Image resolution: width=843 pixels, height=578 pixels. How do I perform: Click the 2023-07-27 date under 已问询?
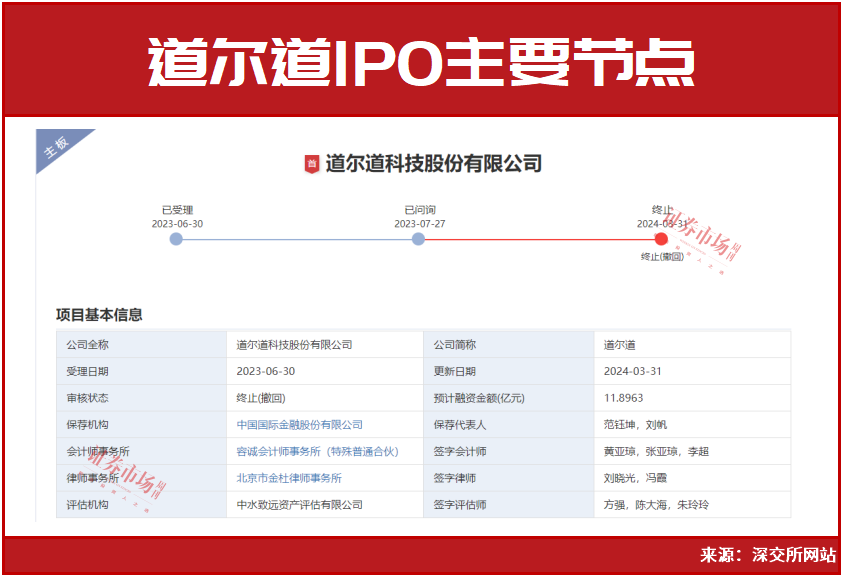pos(419,224)
